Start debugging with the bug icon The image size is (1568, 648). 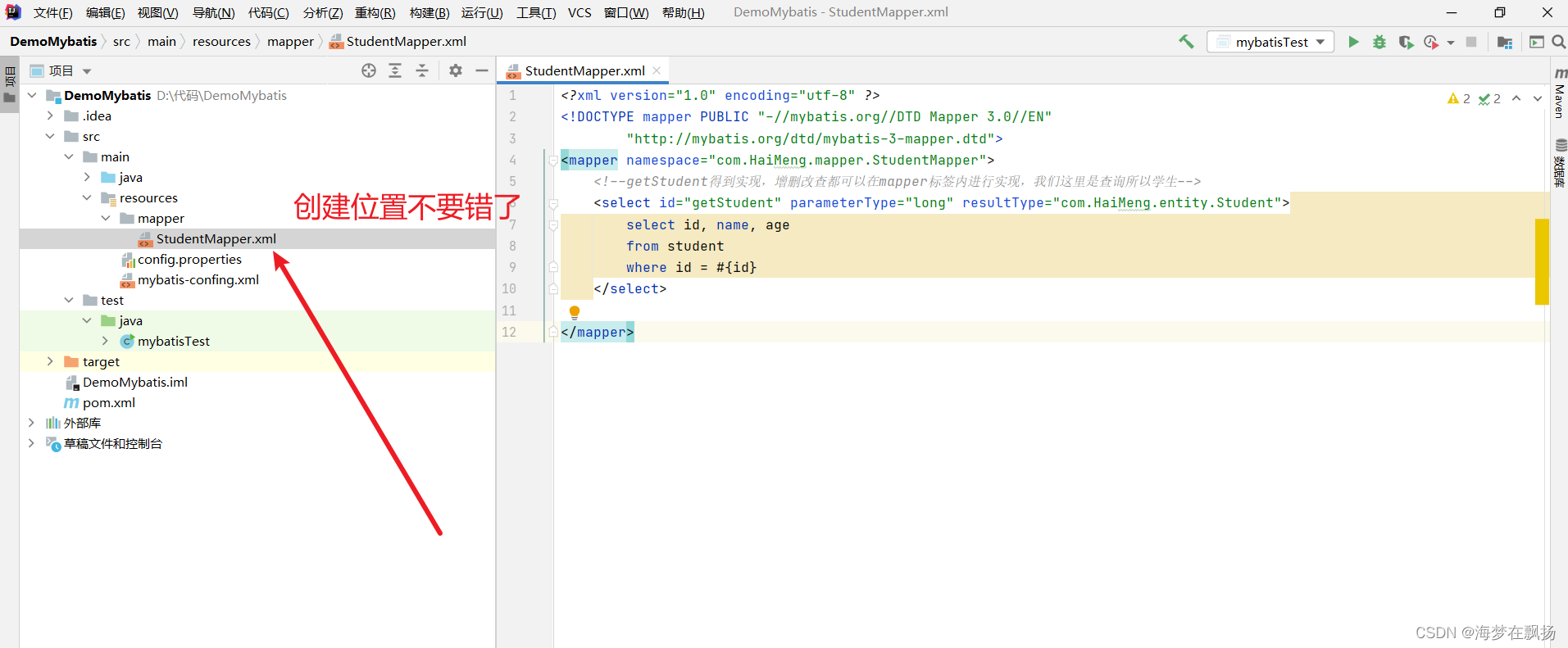1379,42
